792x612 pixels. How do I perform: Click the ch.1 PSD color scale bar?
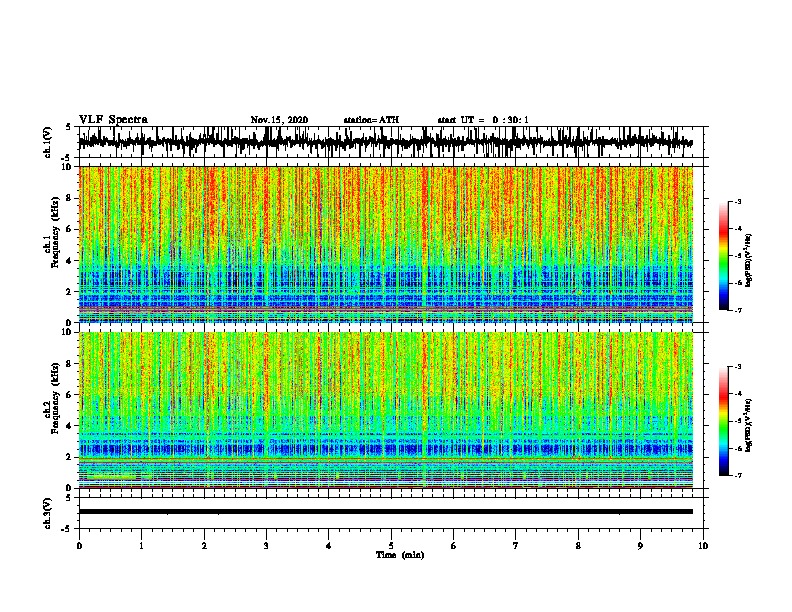[x=724, y=256]
